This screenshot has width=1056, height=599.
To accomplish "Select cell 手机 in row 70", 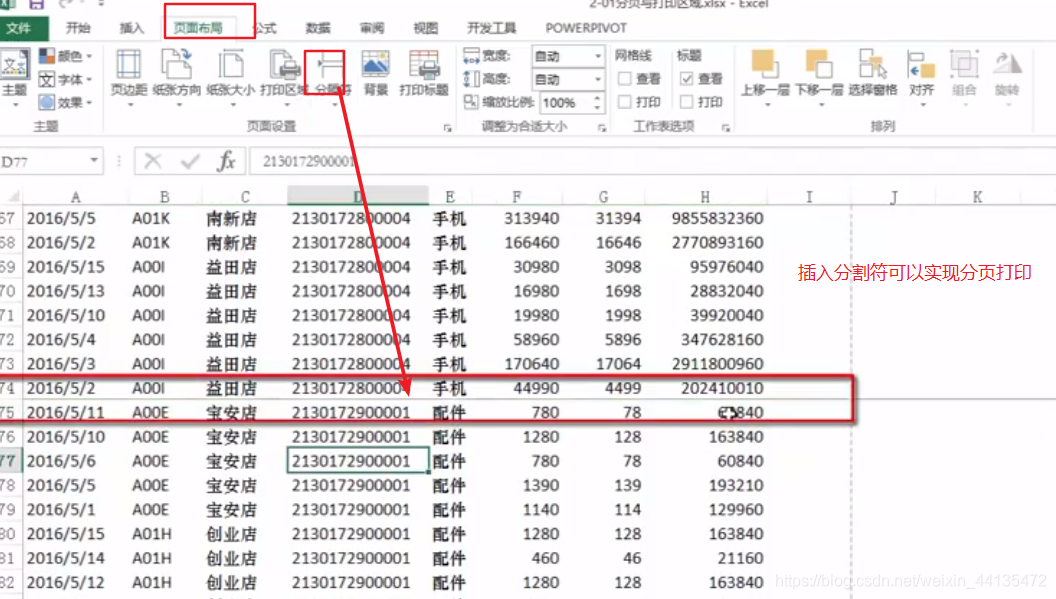I will pyautogui.click(x=450, y=291).
